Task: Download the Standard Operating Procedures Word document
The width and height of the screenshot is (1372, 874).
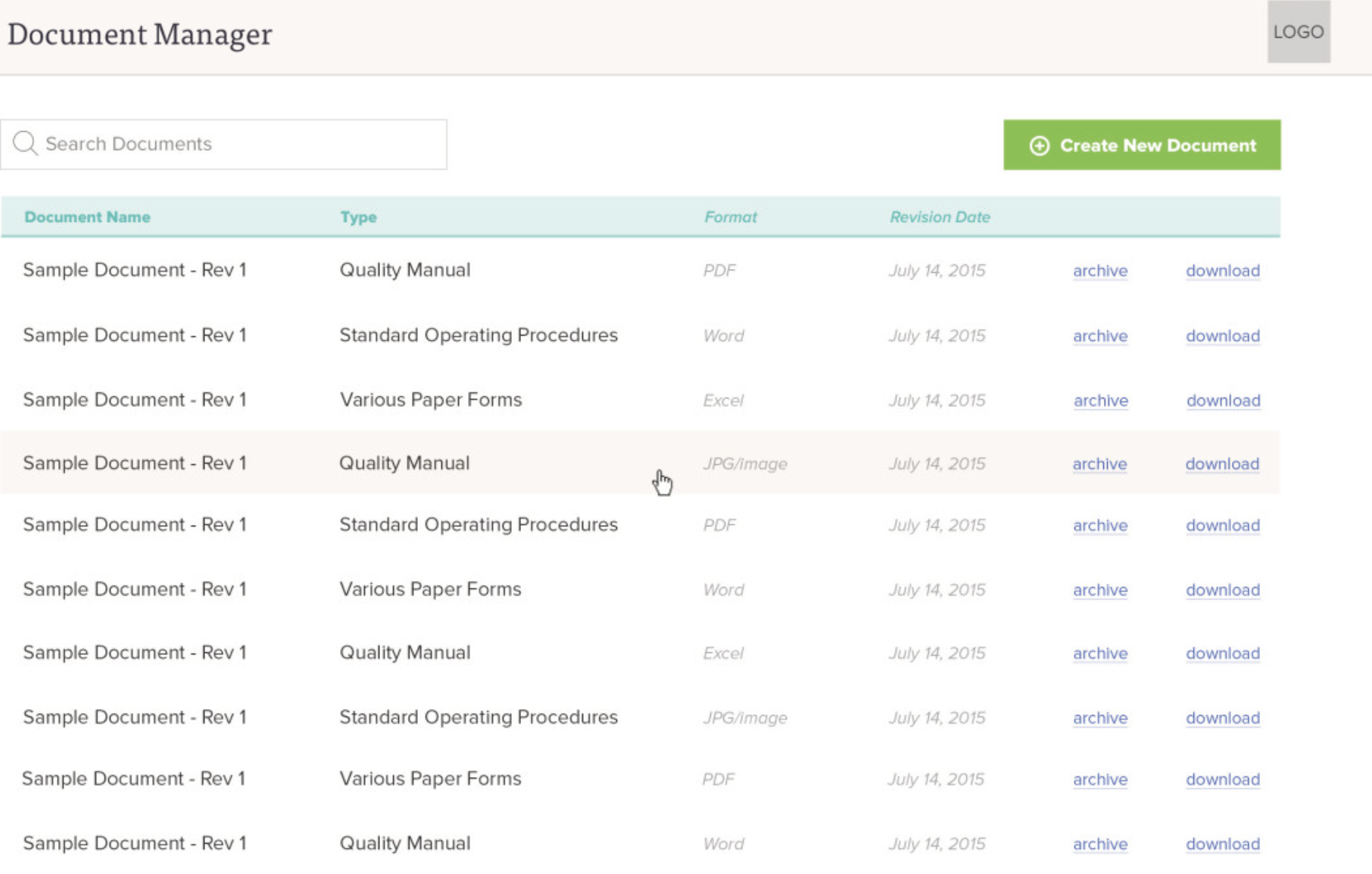Action: (1223, 336)
